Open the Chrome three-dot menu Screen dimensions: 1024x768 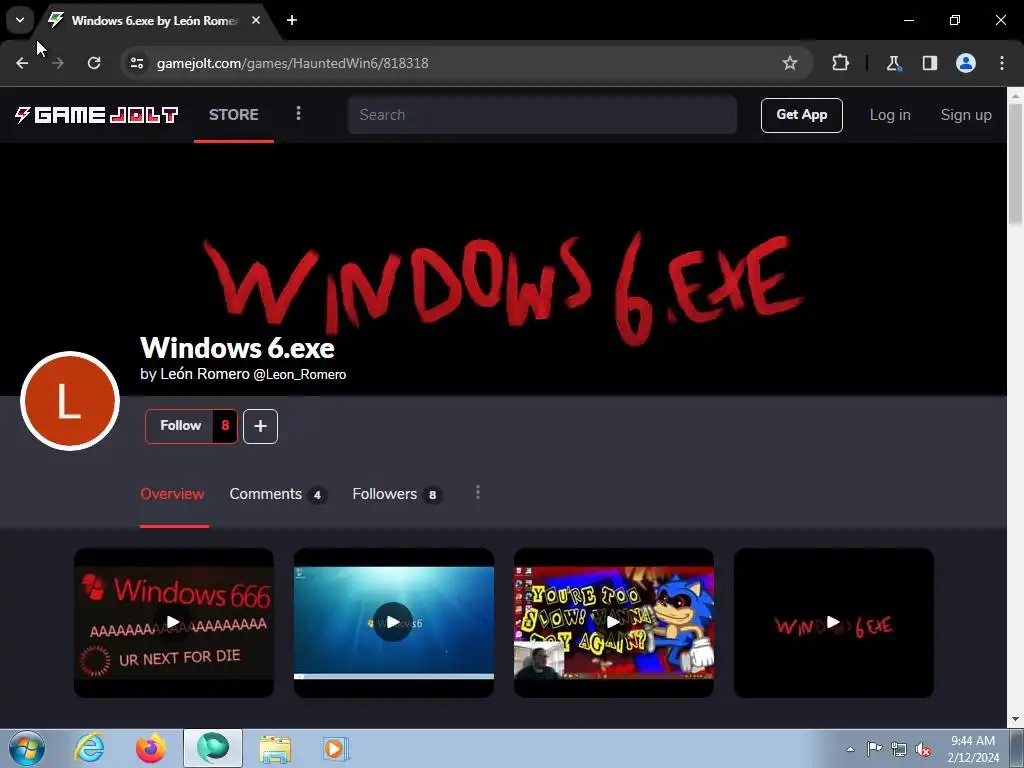coord(1002,63)
